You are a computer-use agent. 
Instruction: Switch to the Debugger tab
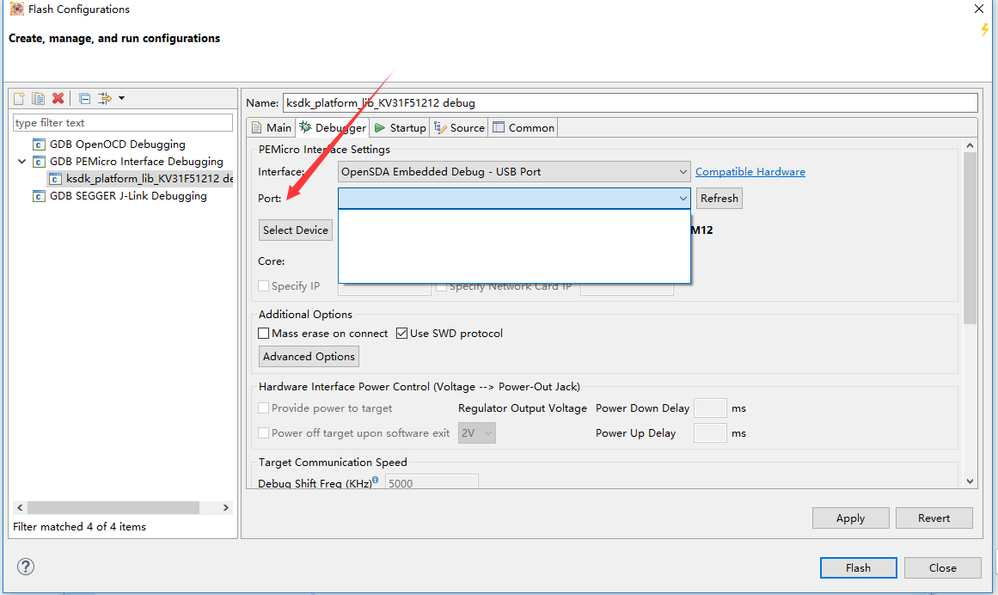tap(333, 128)
